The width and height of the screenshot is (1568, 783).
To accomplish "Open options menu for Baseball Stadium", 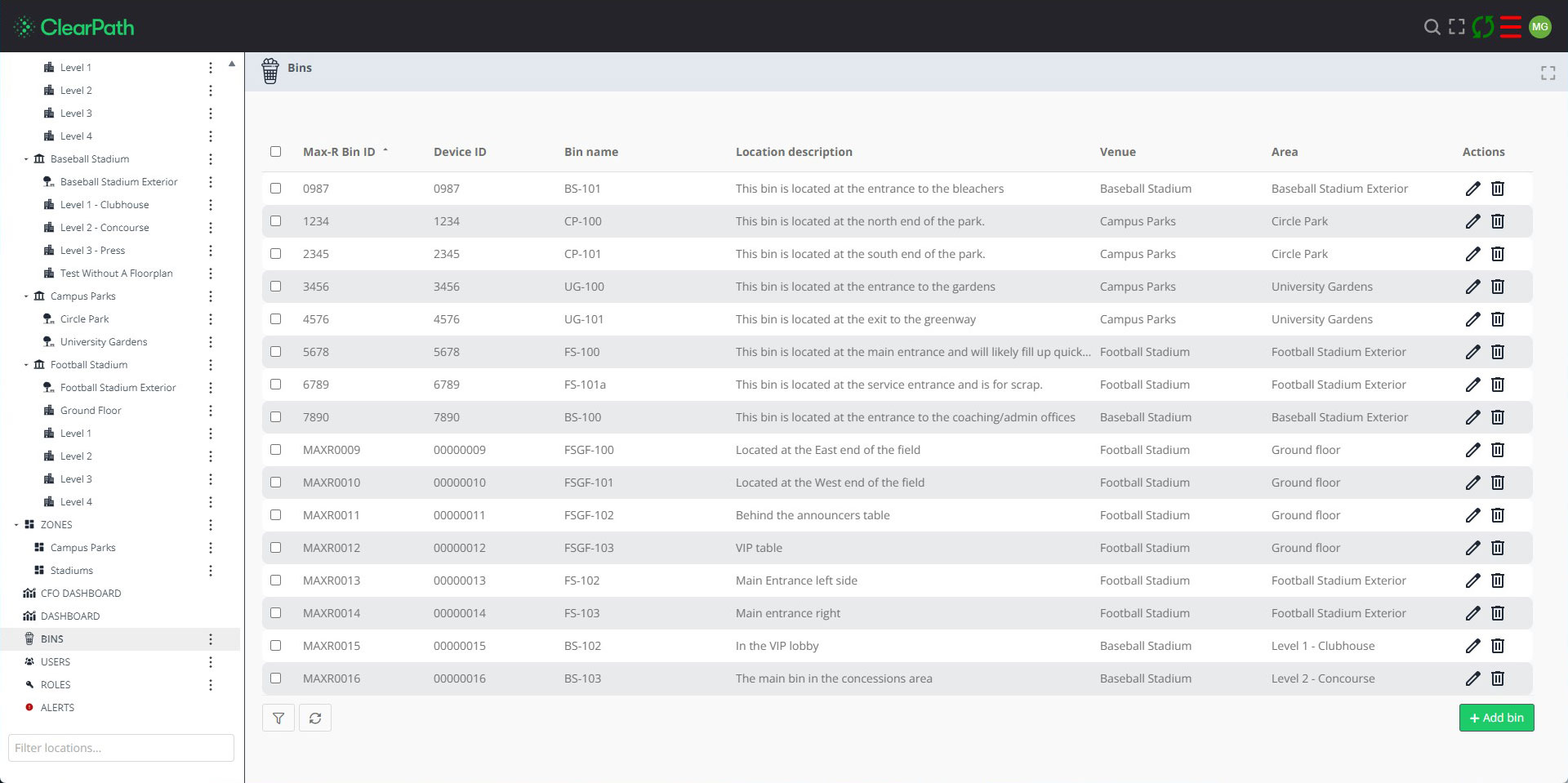I will (211, 159).
